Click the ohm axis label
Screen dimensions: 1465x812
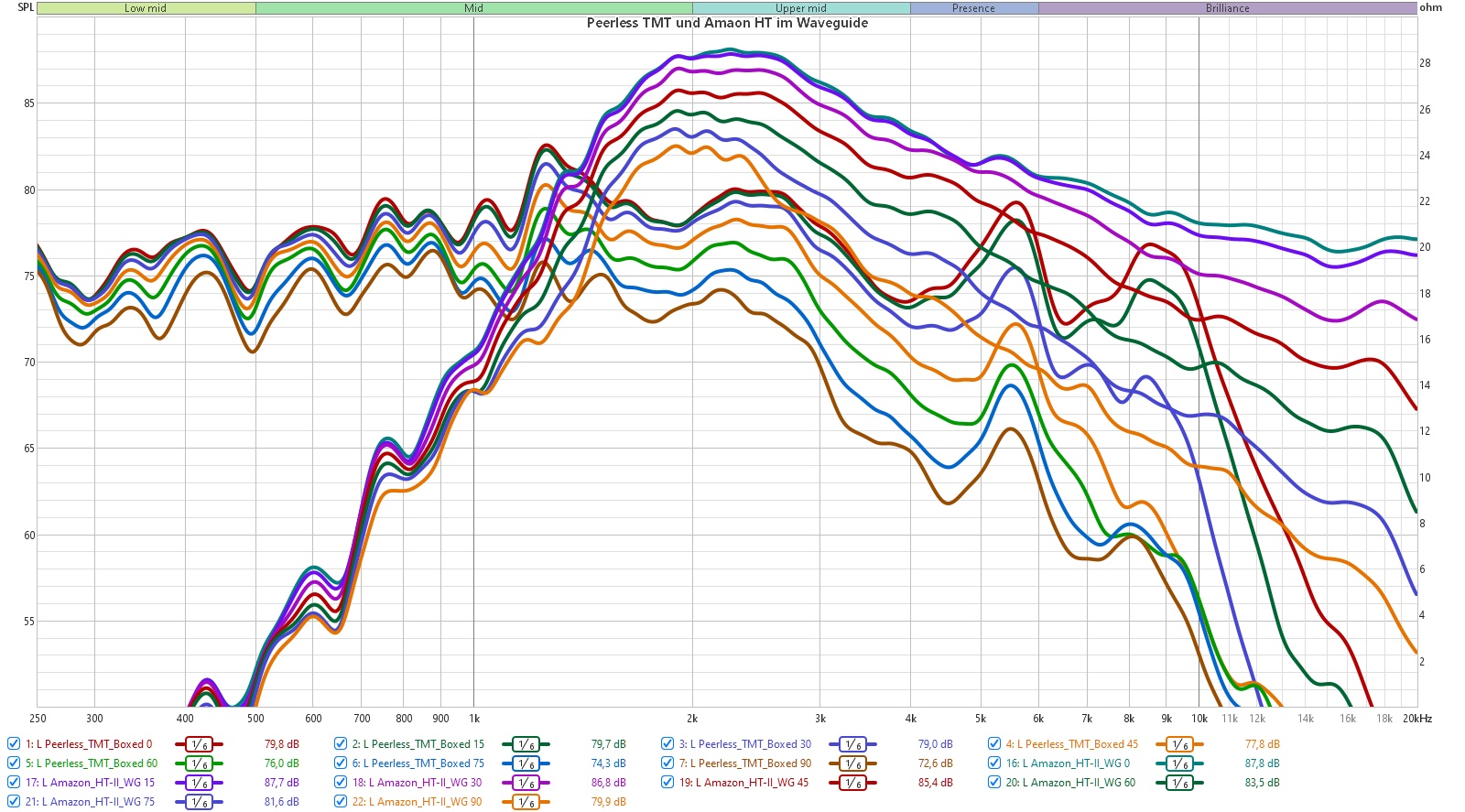click(x=1430, y=7)
